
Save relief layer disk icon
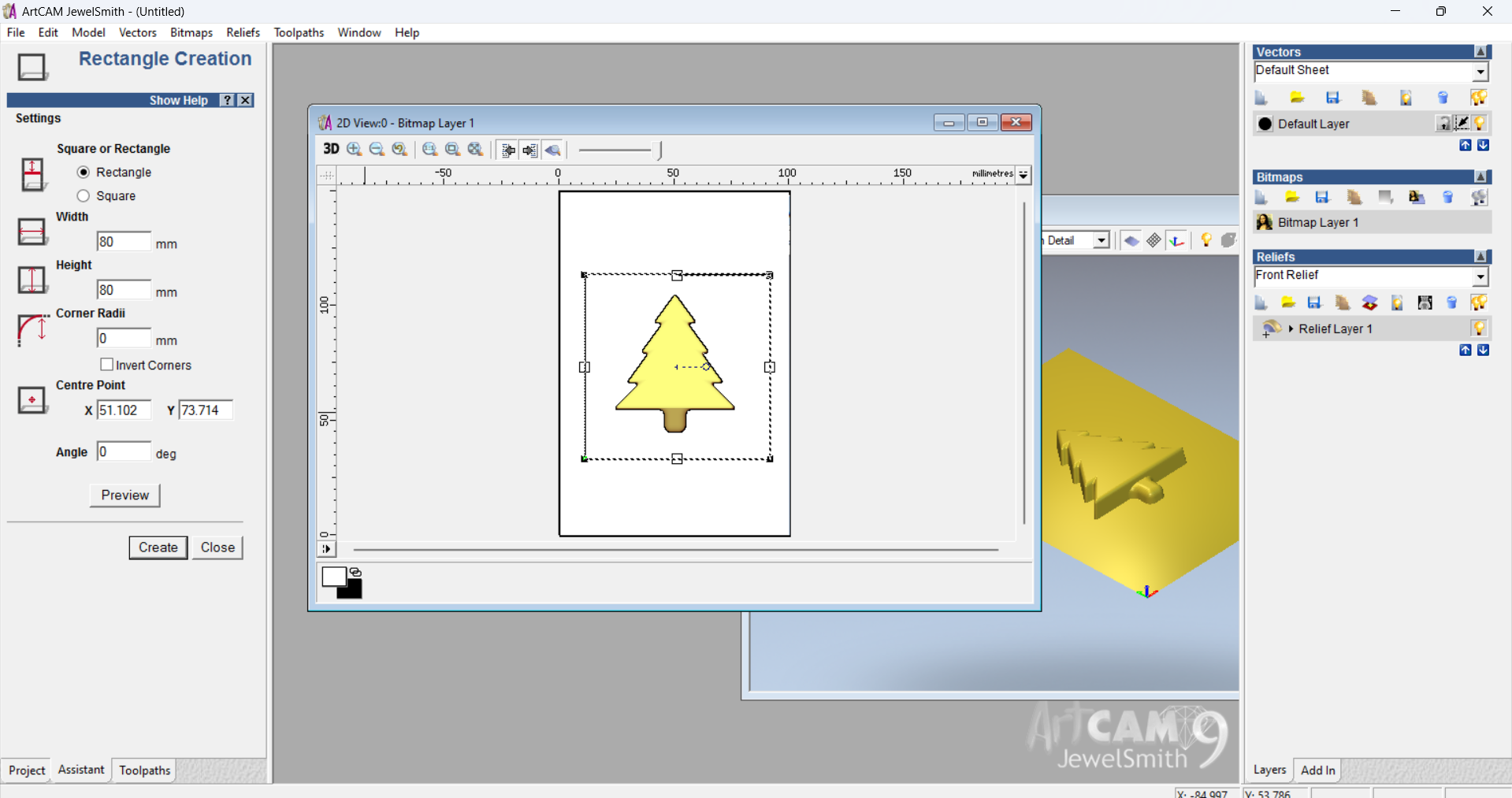point(1314,302)
